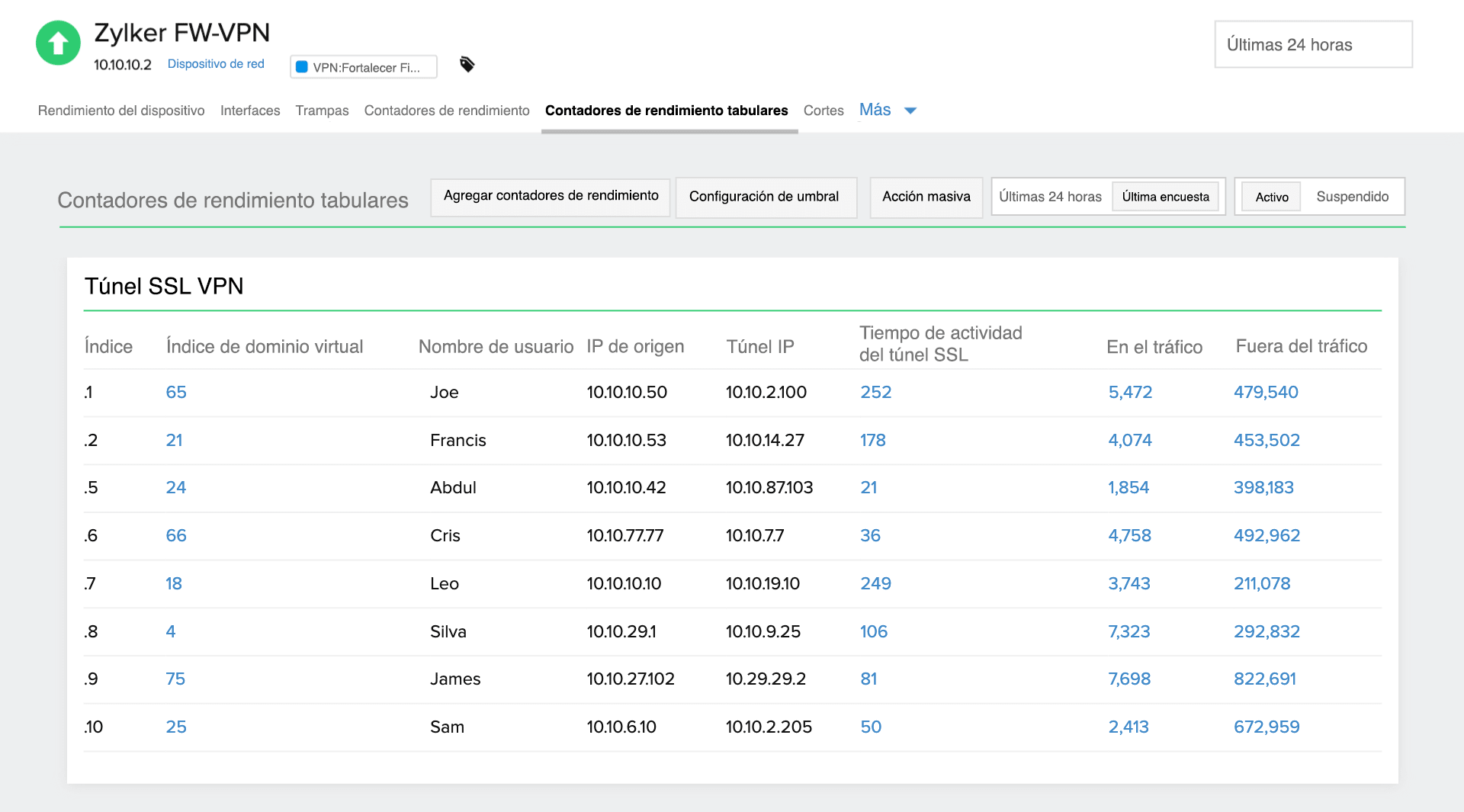1464x812 pixels.
Task: Open the Más tab menu
Action: click(875, 110)
